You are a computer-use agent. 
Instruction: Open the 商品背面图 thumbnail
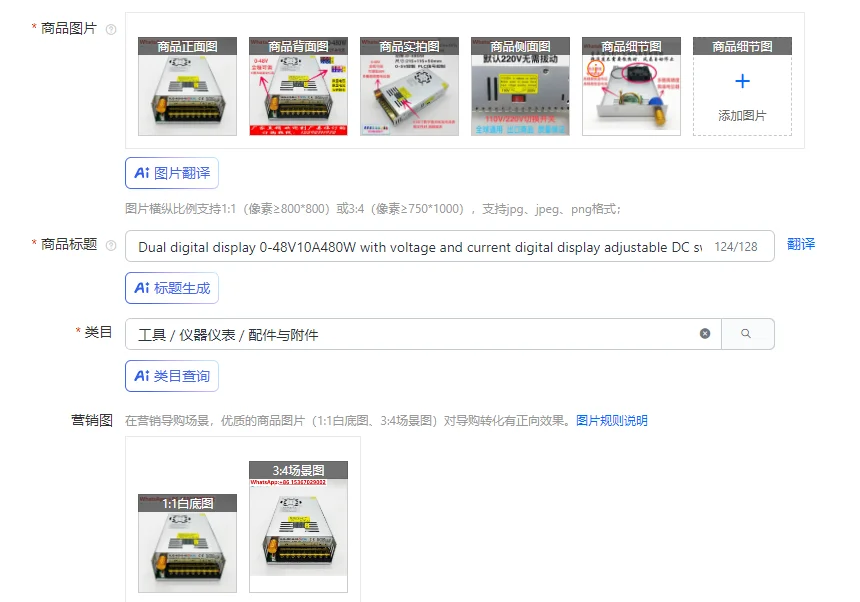(x=298, y=86)
